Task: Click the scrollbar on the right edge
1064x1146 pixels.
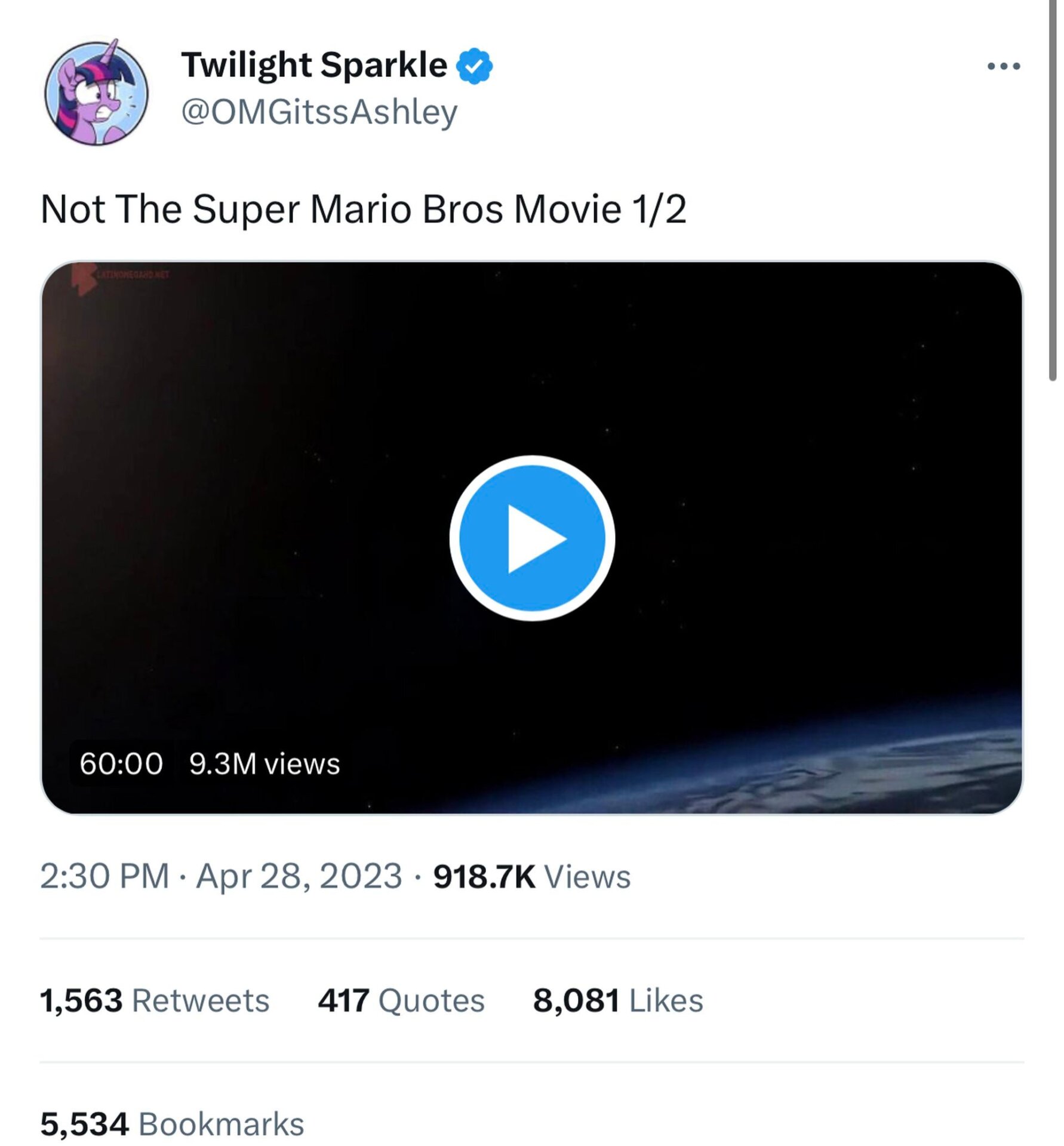Action: 1053,191
